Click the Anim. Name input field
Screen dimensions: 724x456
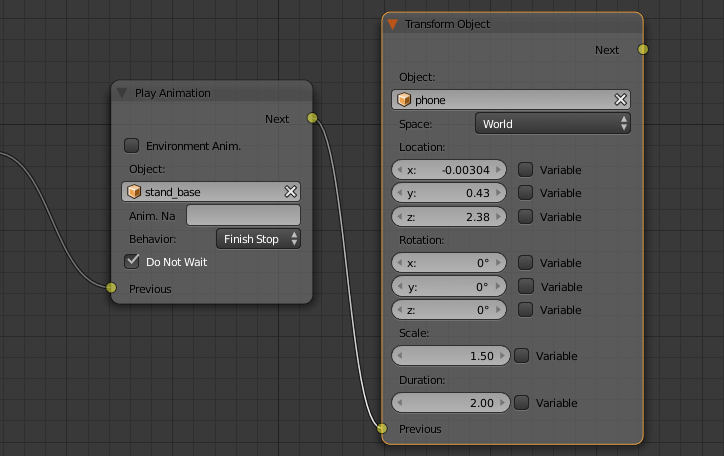pyautogui.click(x=243, y=215)
